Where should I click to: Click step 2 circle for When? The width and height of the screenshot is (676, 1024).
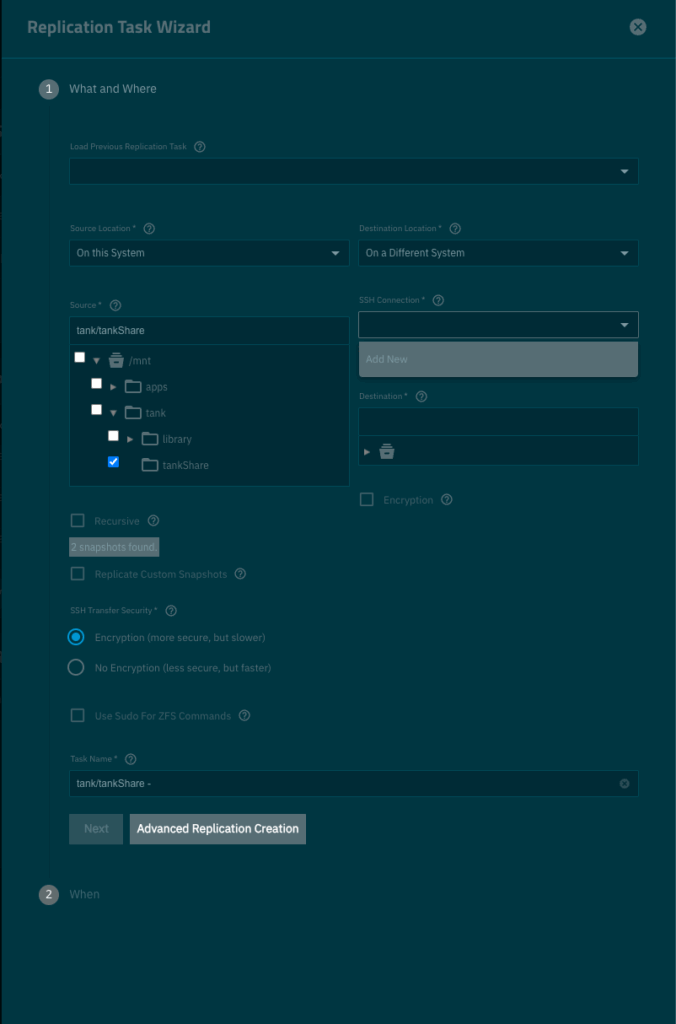48,894
